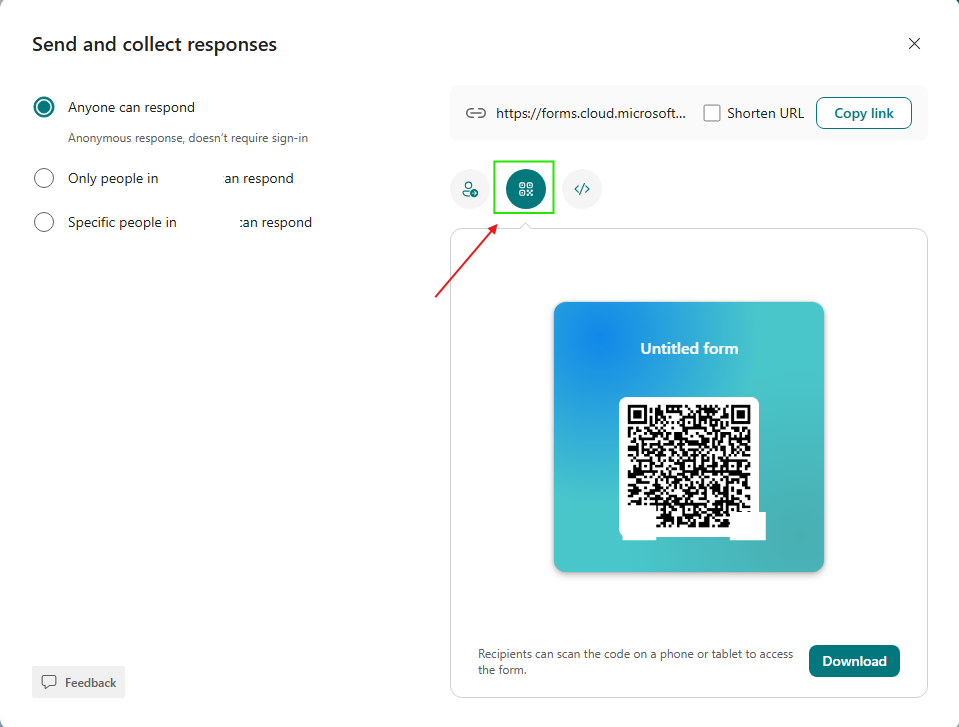Enable the Shorten URL checkbox
This screenshot has width=959, height=727.
point(711,113)
